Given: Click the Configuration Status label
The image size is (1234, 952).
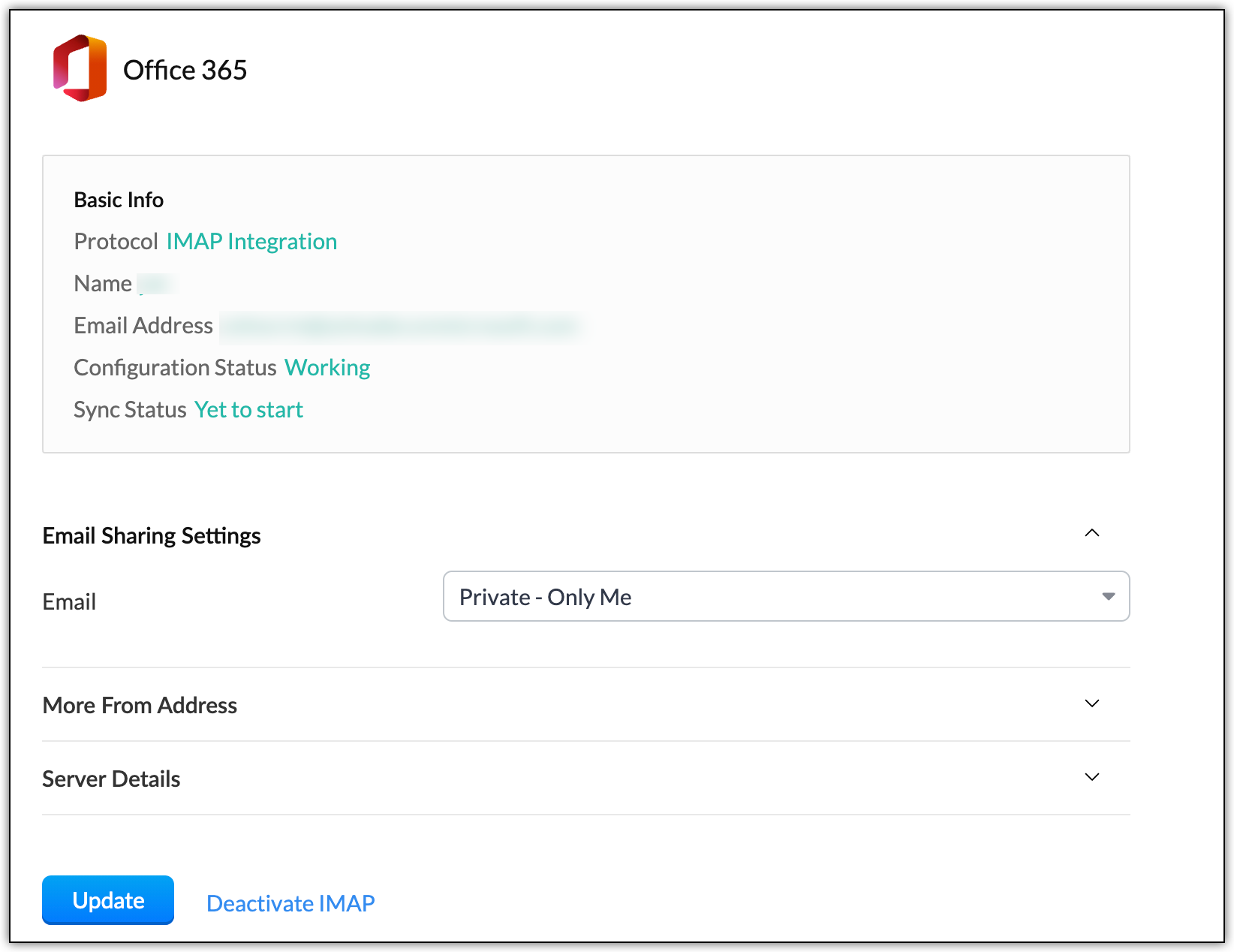Looking at the screenshot, I should click(176, 368).
